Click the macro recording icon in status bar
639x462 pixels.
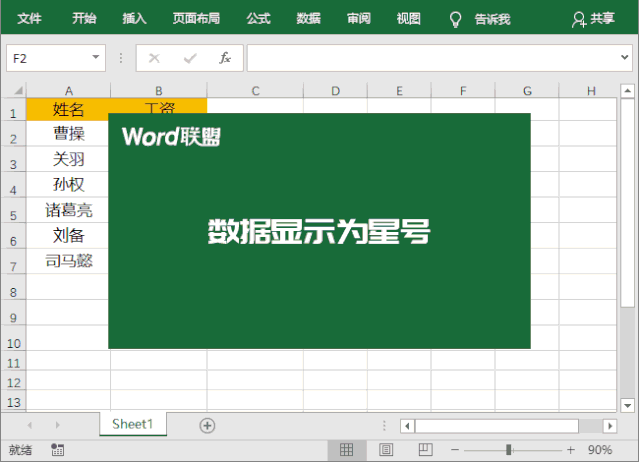57,450
